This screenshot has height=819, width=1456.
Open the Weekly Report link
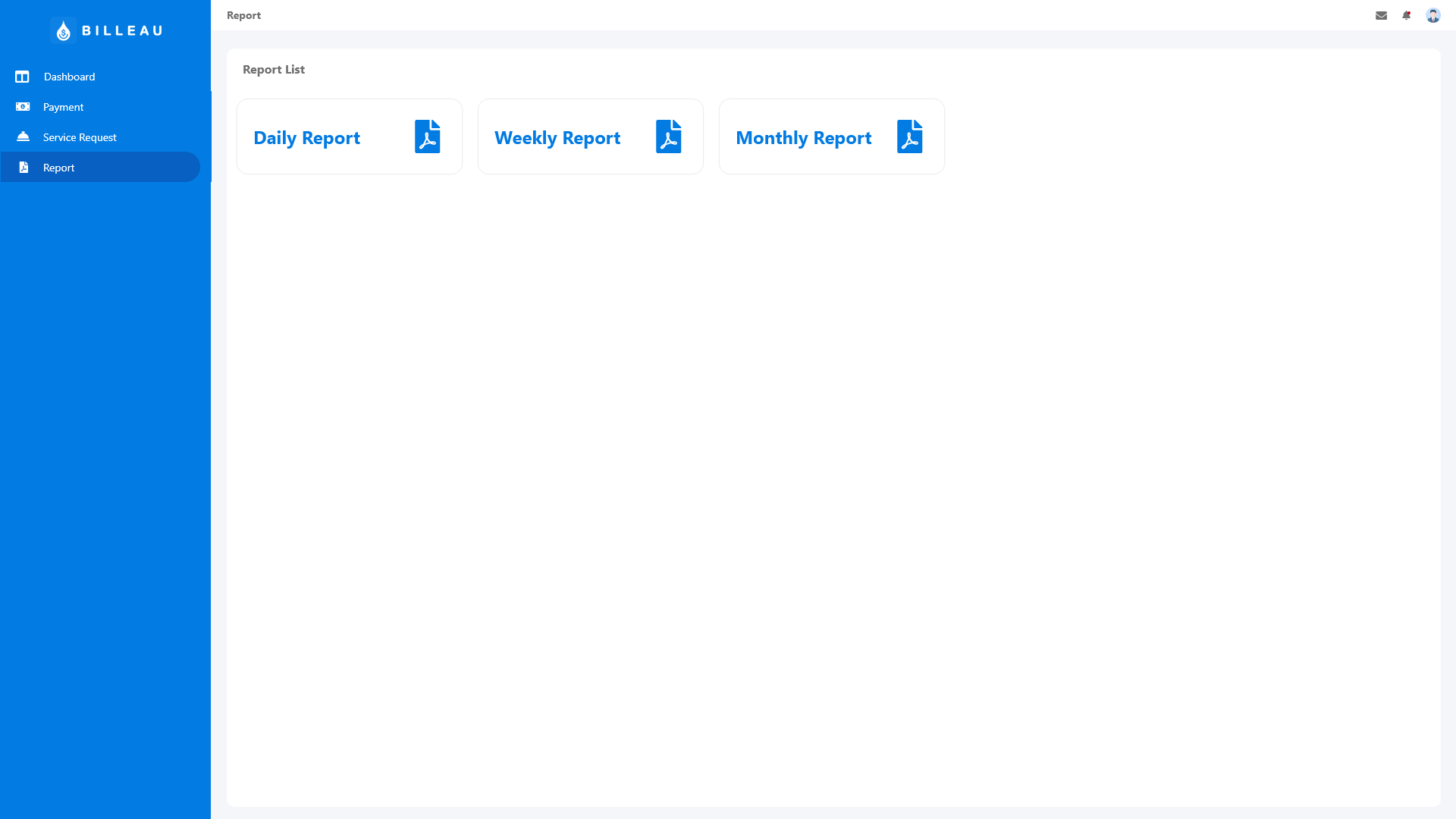click(x=557, y=138)
